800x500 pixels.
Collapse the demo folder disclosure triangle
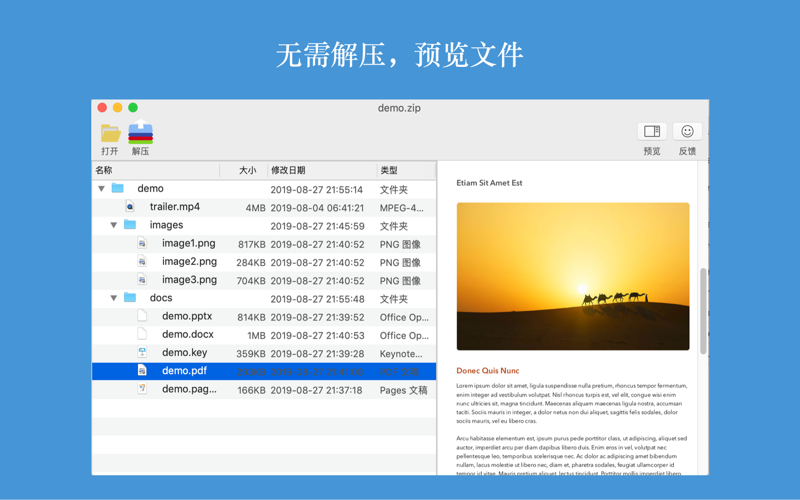101,189
